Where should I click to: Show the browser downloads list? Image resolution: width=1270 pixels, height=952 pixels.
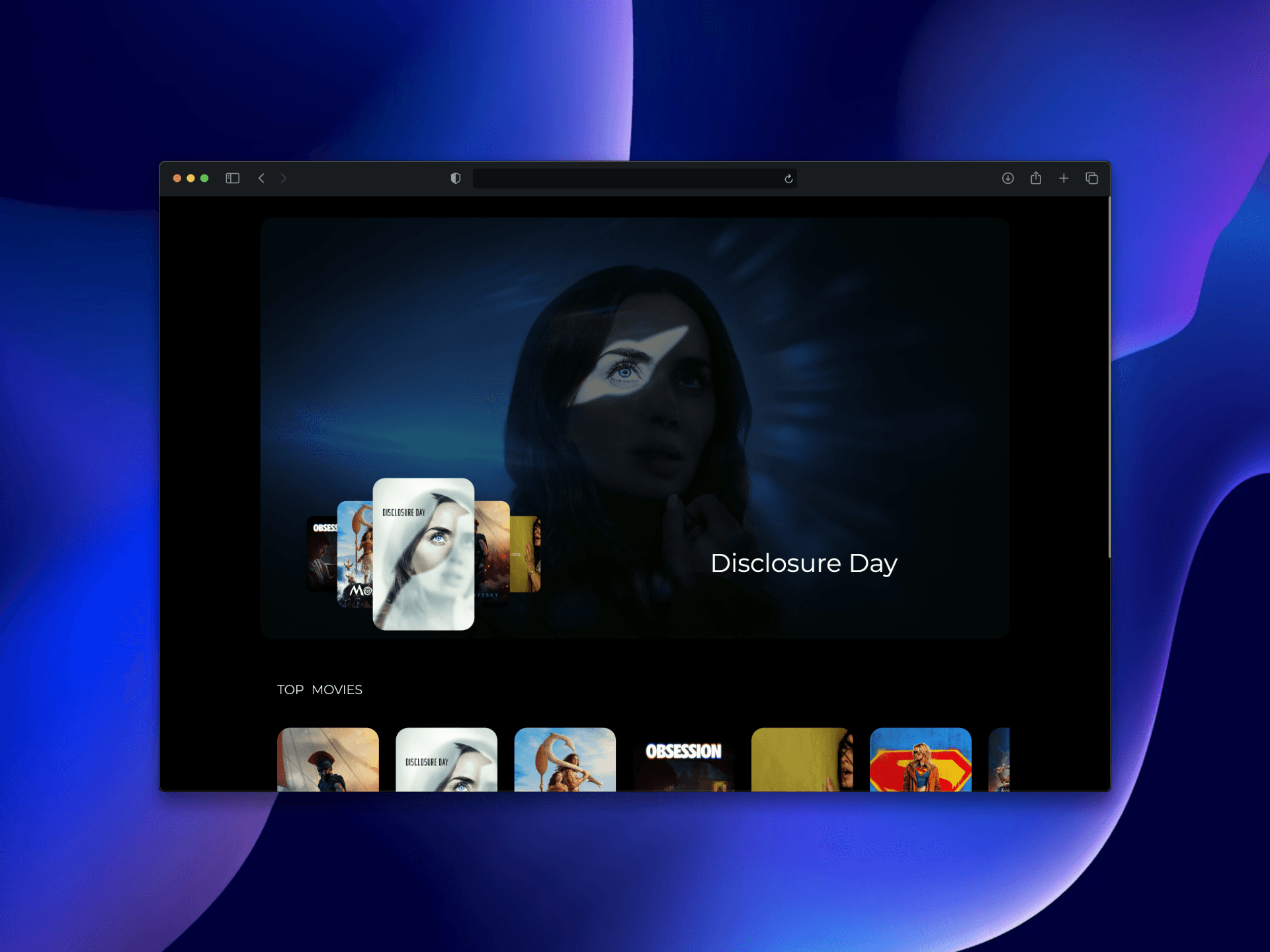(x=1008, y=178)
